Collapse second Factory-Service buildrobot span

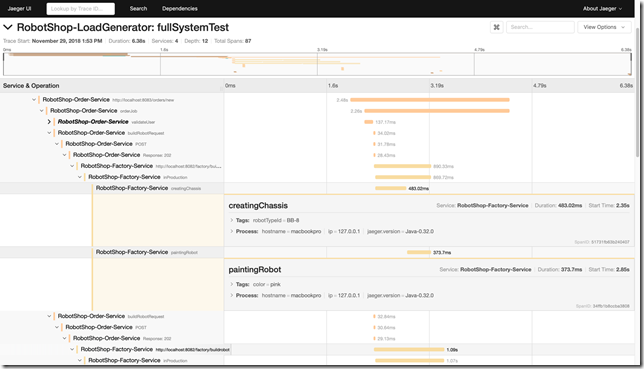(x=72, y=349)
